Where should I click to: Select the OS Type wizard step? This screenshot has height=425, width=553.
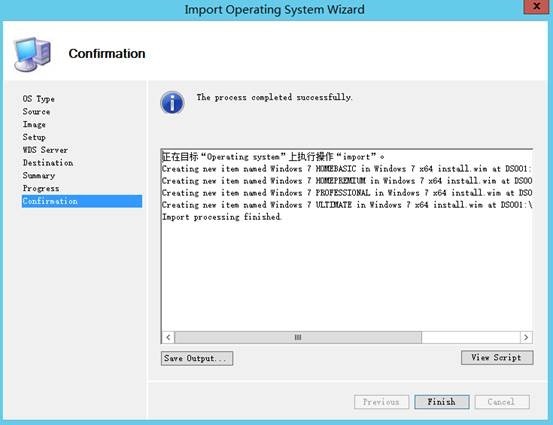[39, 99]
